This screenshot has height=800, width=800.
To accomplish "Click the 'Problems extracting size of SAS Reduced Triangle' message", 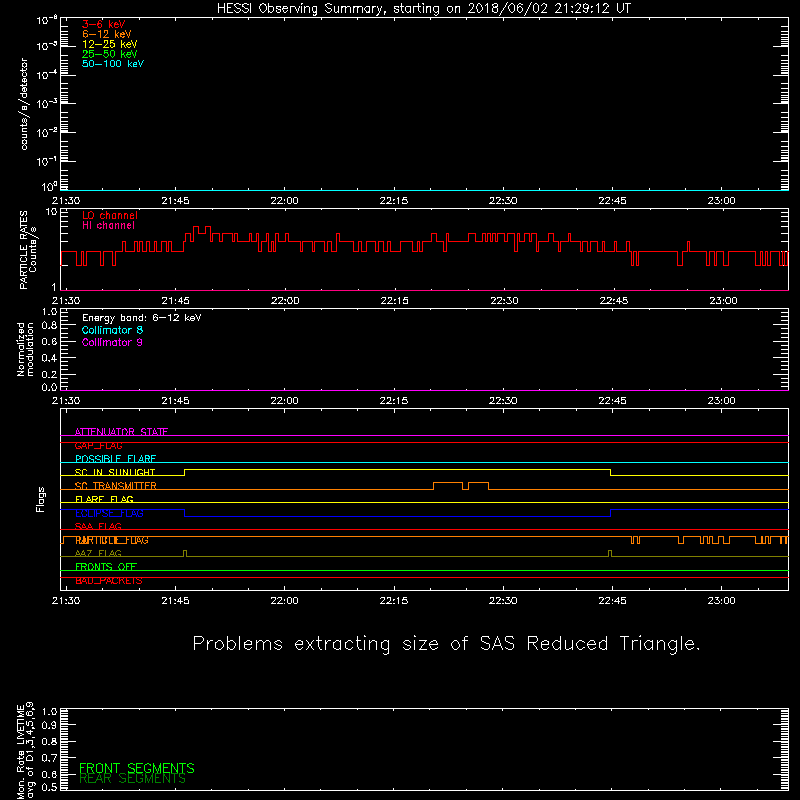I will pyautogui.click(x=446, y=644).
